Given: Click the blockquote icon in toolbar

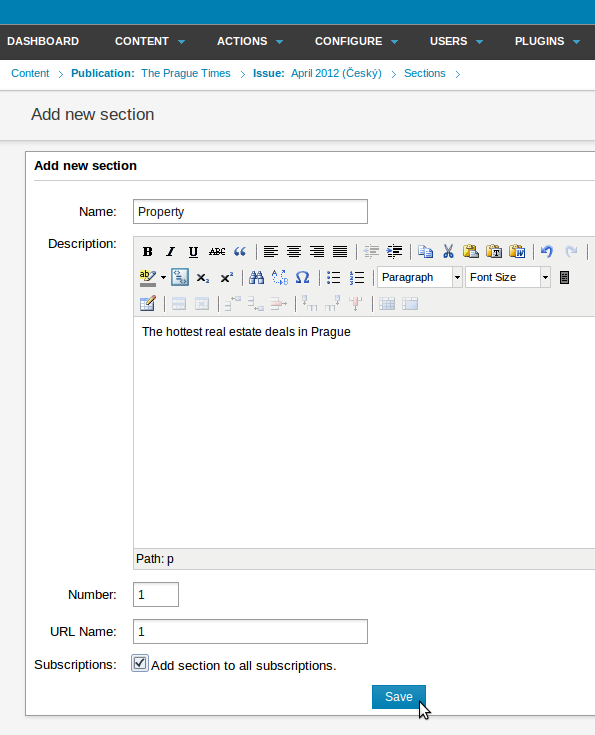Looking at the screenshot, I should (240, 252).
